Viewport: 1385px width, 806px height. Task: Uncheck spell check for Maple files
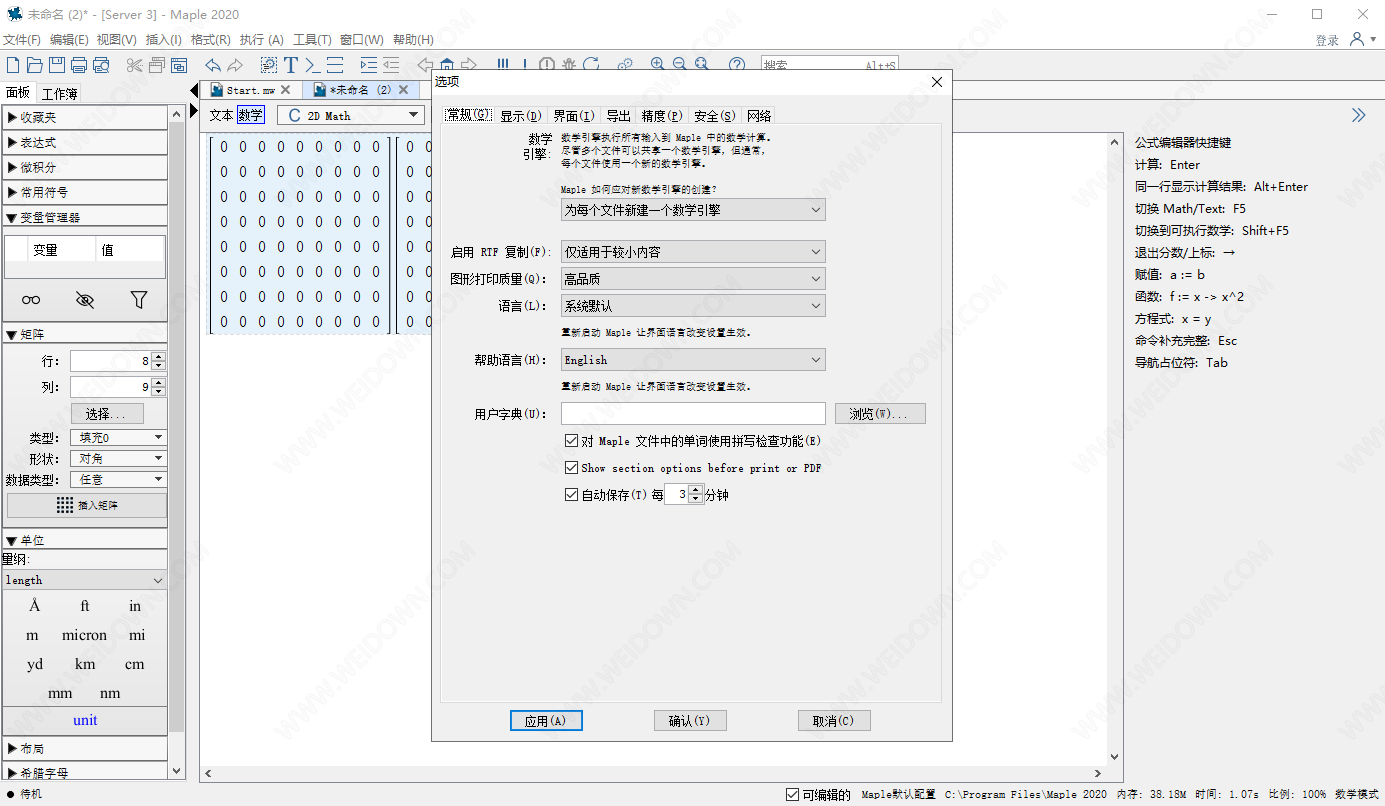point(571,441)
